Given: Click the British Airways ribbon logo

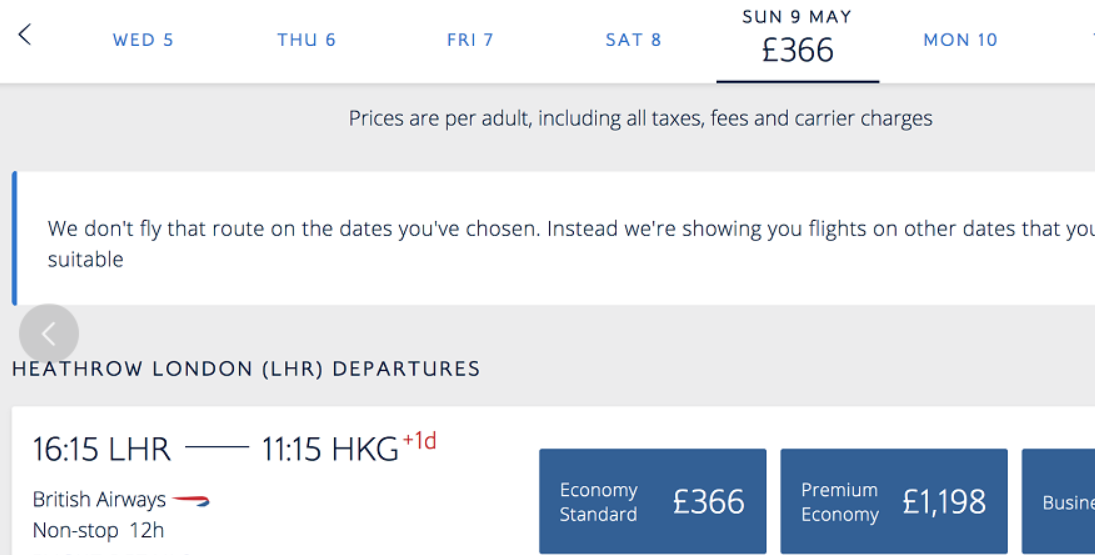Looking at the screenshot, I should tap(191, 500).
